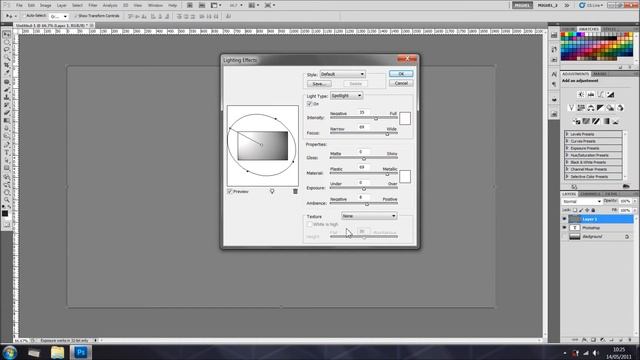Add a Black & White adjustment icon
640x360 pixels.
[600, 108]
